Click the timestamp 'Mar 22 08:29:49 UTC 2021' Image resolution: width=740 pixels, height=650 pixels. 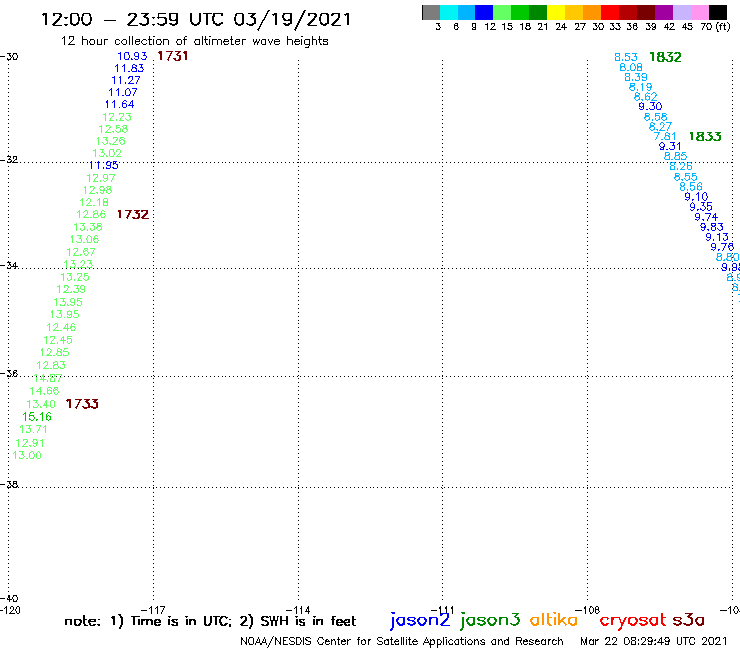(654, 641)
